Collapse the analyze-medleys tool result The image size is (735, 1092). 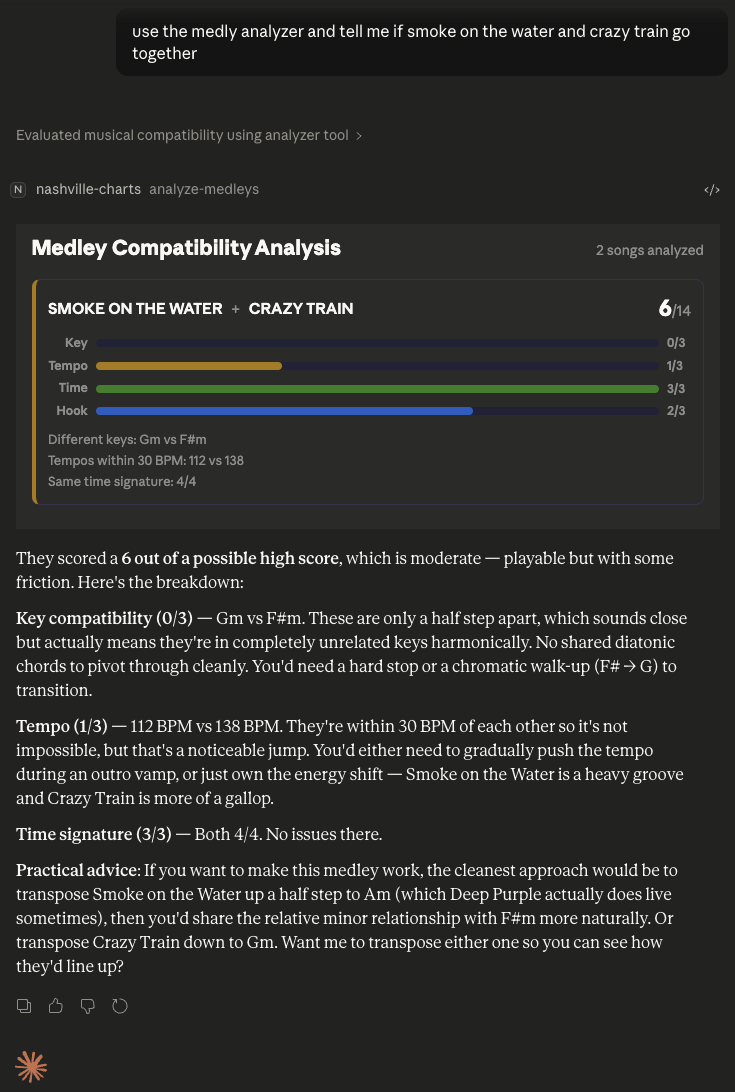(204, 189)
